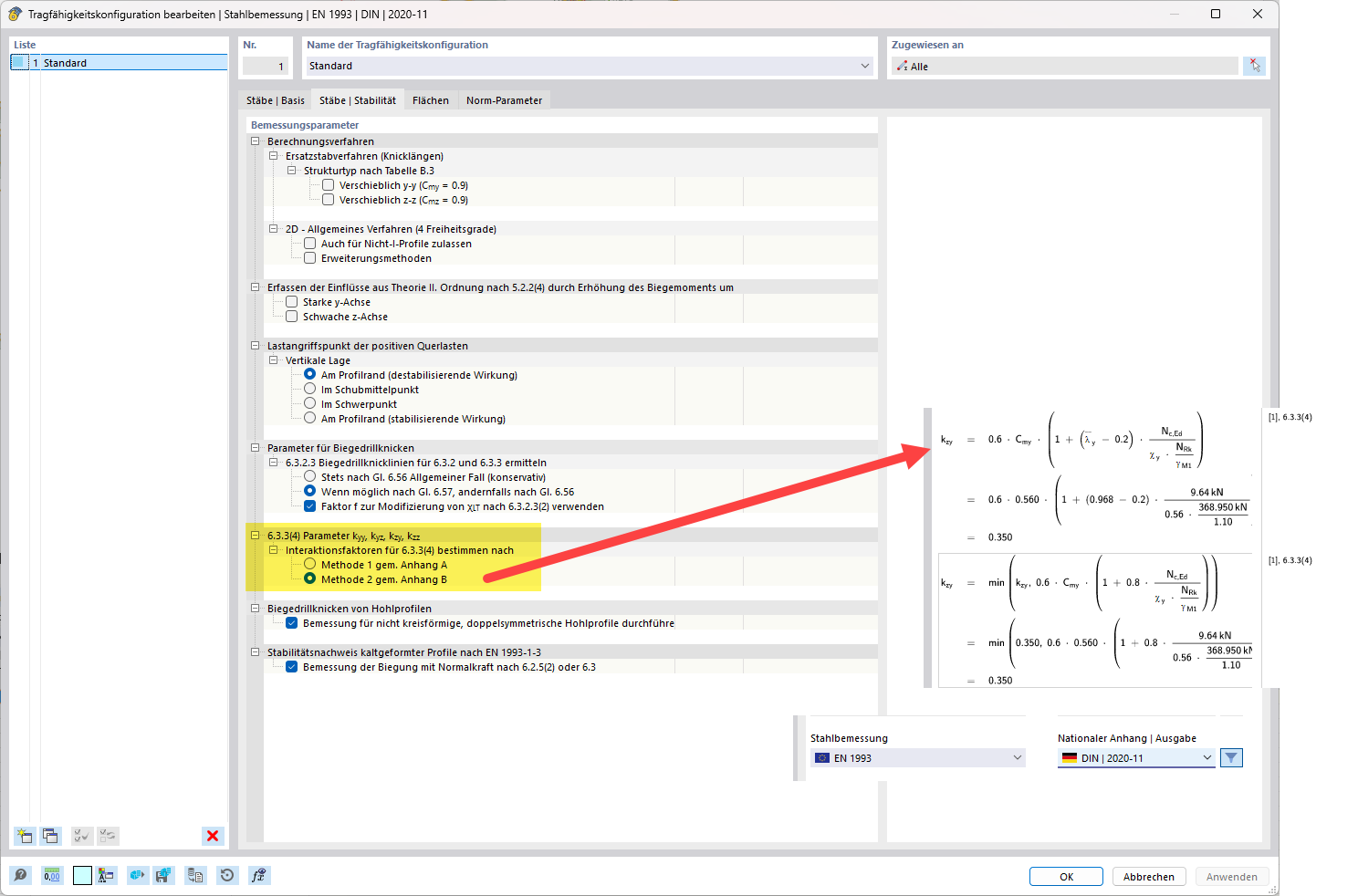Open the help icon in the bottom toolbar
1358x896 pixels.
coord(21,876)
